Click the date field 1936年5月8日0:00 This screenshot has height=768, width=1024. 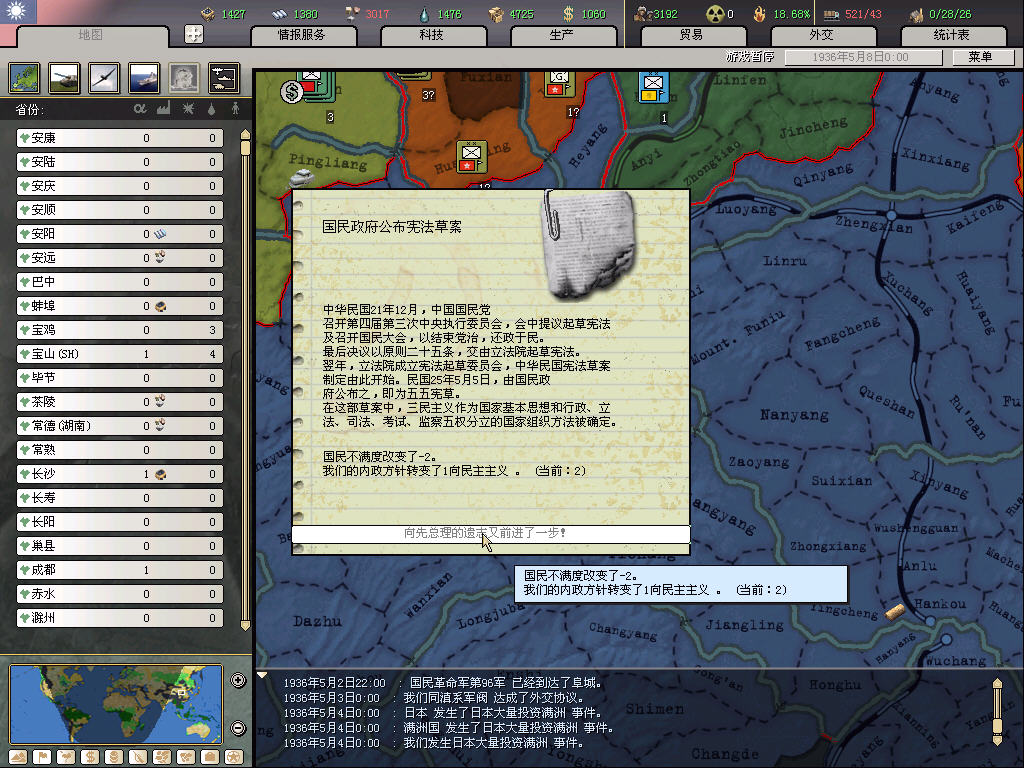coord(863,57)
